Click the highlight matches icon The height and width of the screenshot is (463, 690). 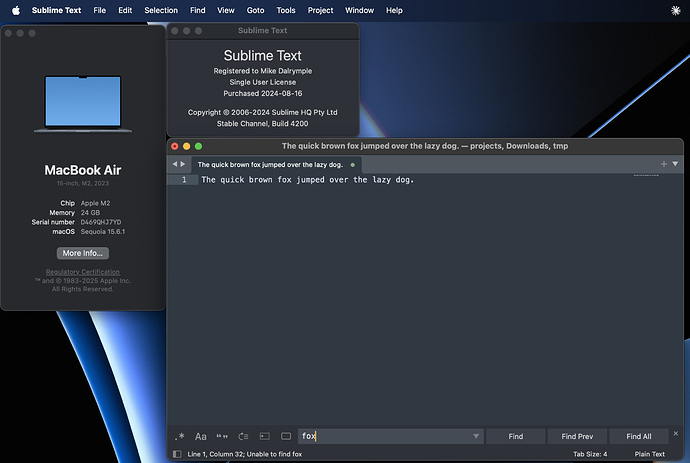pos(286,436)
